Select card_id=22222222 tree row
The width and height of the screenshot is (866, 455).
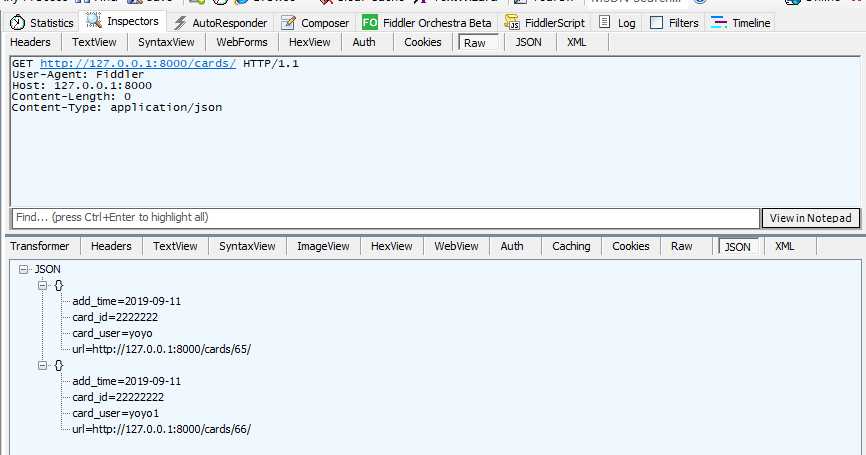coord(118,398)
